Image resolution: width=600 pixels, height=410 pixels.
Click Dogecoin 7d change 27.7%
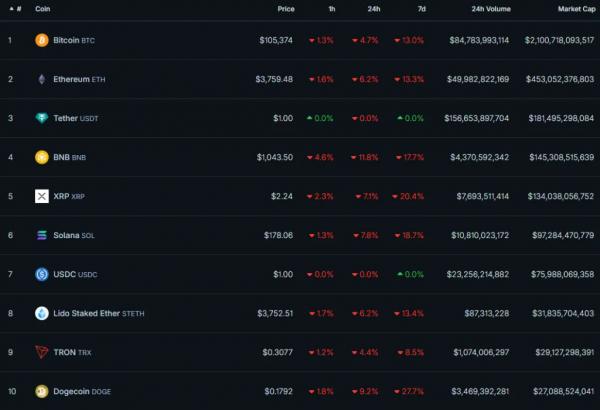coord(409,391)
